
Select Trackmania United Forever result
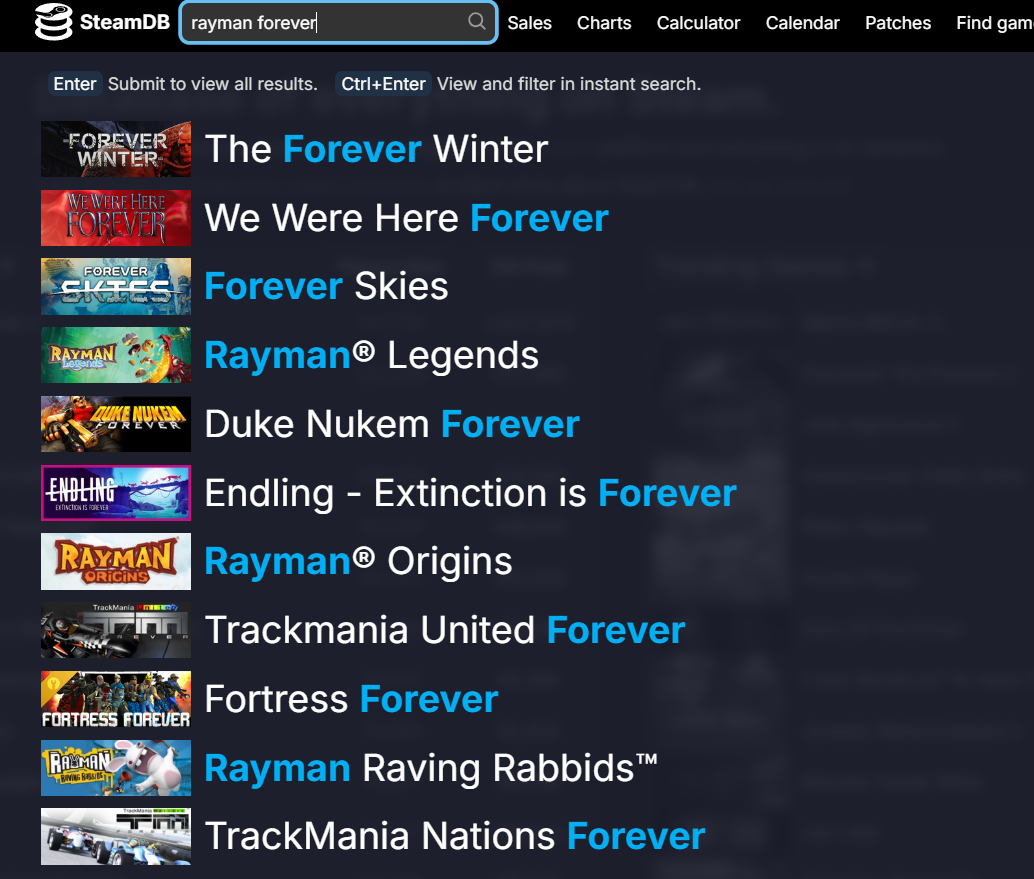pyautogui.click(x=444, y=630)
